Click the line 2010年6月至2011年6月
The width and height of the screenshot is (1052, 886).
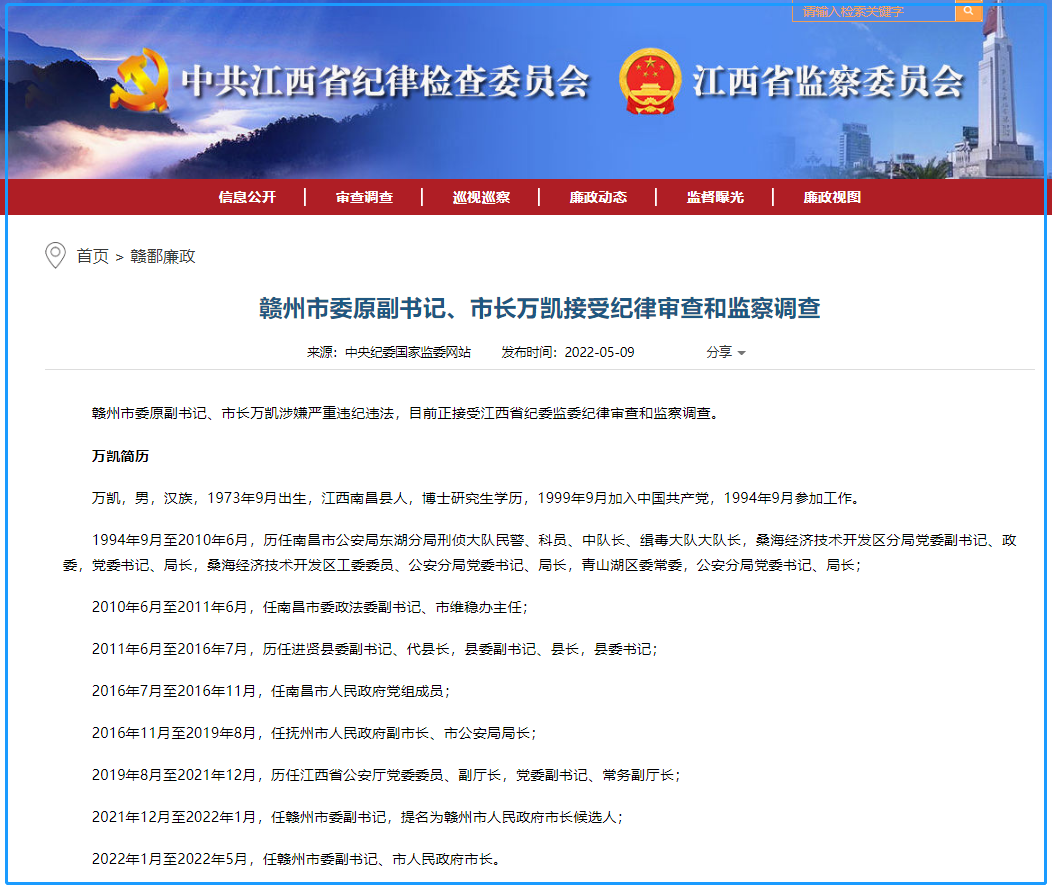(x=310, y=607)
